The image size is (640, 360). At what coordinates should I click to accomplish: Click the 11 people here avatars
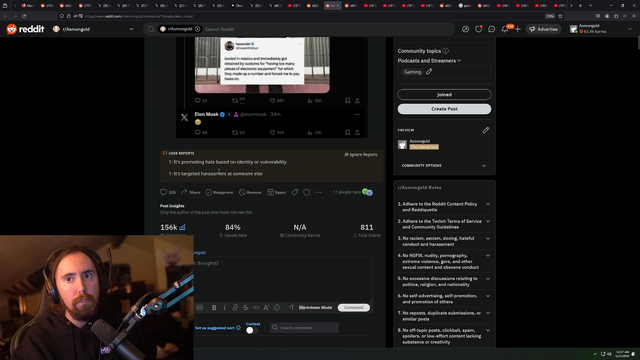[x=367, y=192]
